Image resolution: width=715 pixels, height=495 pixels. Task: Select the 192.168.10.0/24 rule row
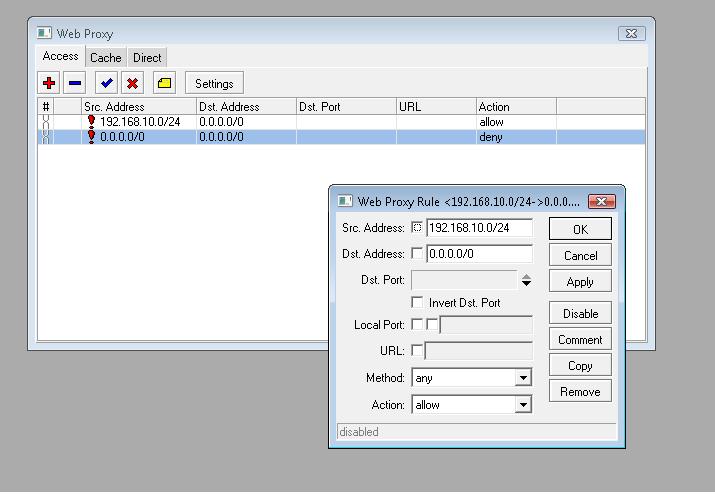342,122
